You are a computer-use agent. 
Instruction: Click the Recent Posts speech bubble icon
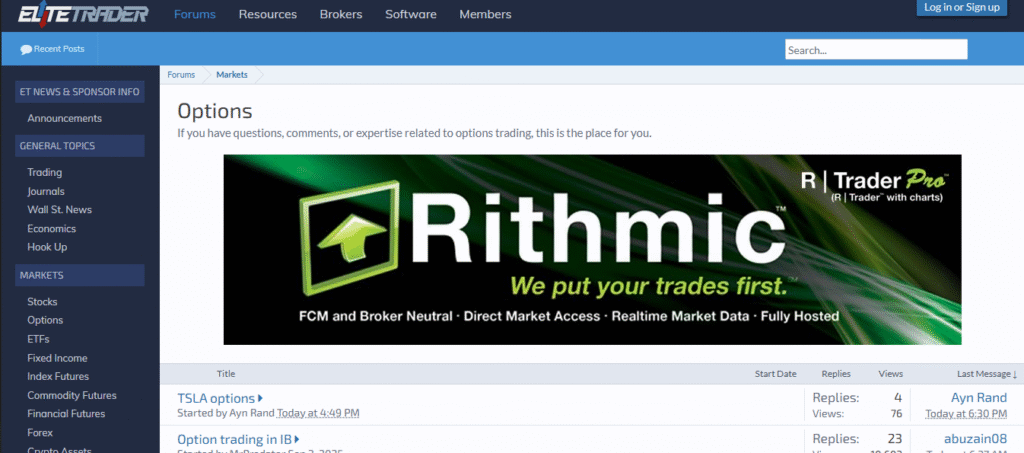pyautogui.click(x=26, y=49)
